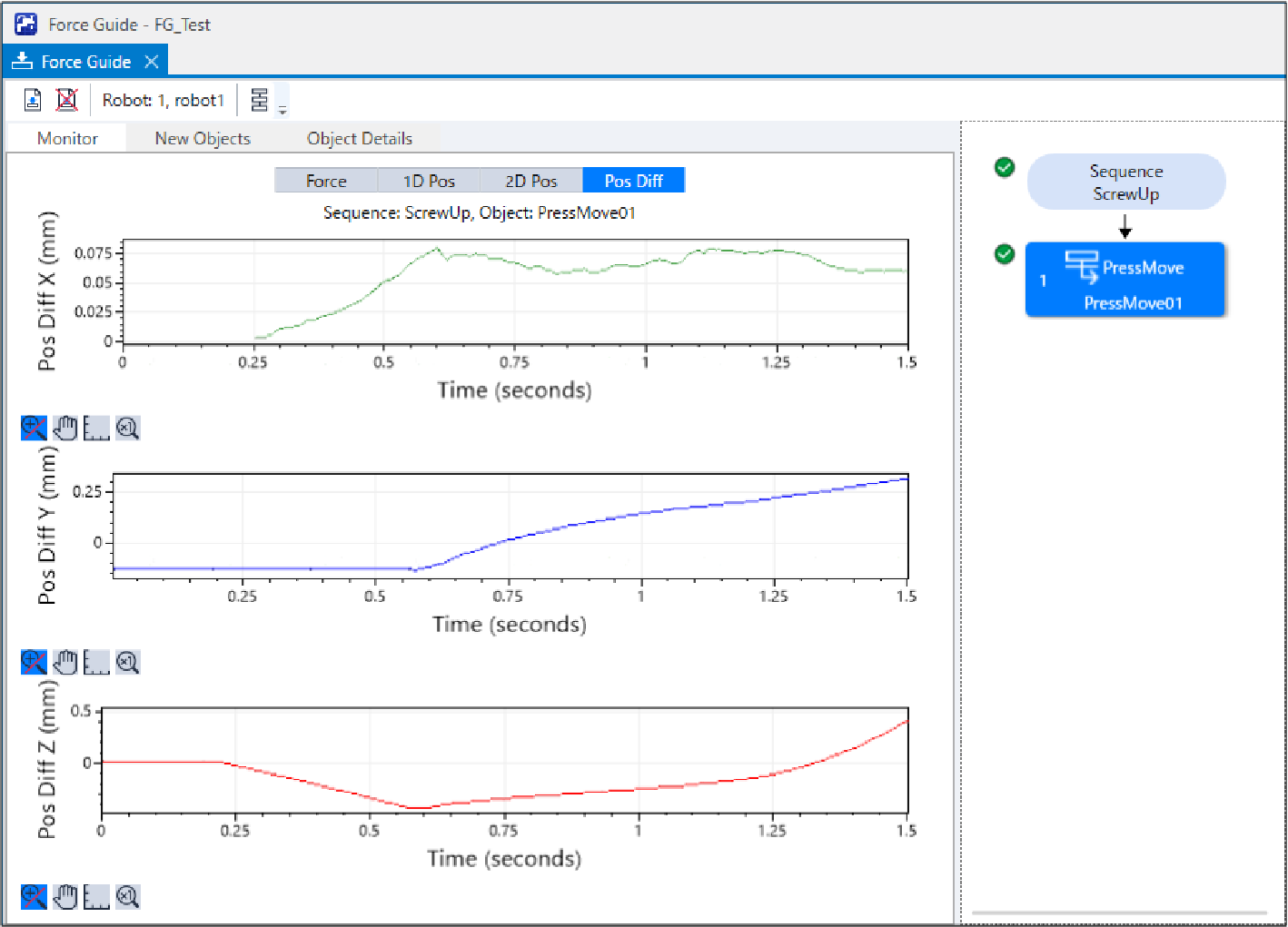The width and height of the screenshot is (1288, 927).
Task: Click the sequence layout toolbar icon
Action: coord(260,100)
